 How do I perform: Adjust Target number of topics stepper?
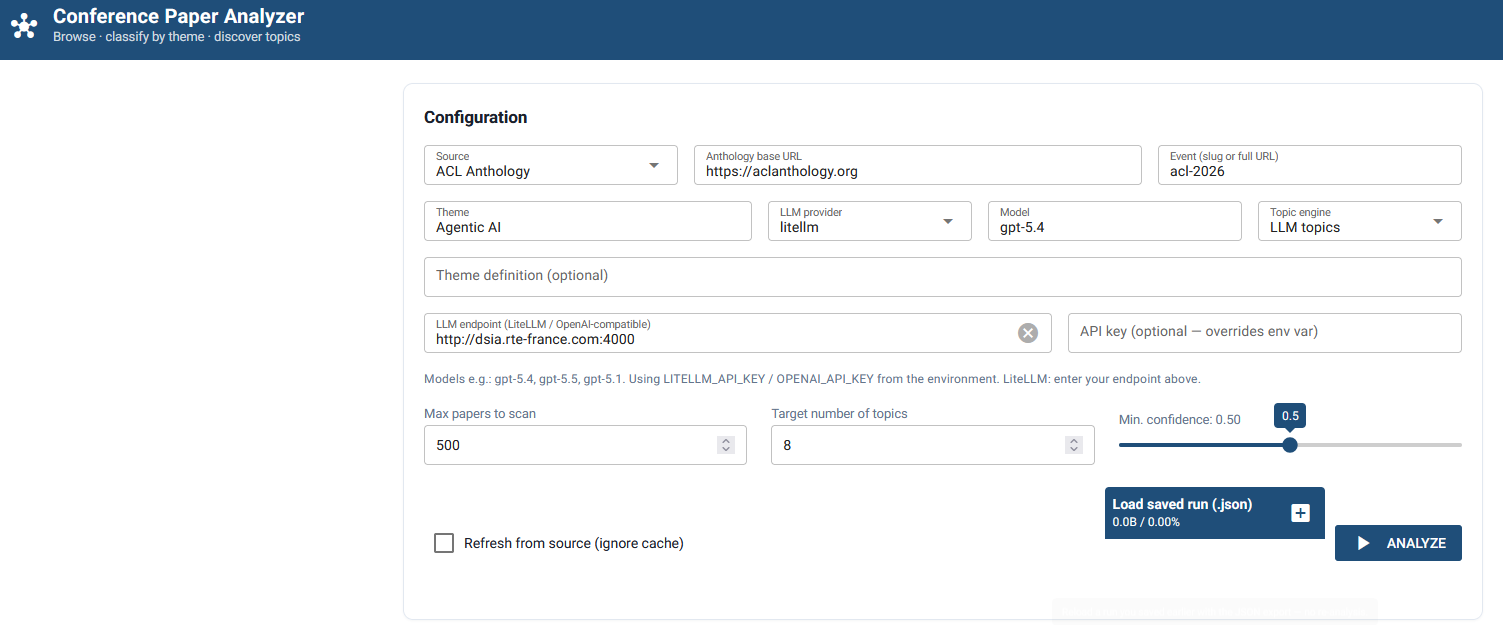1074,445
